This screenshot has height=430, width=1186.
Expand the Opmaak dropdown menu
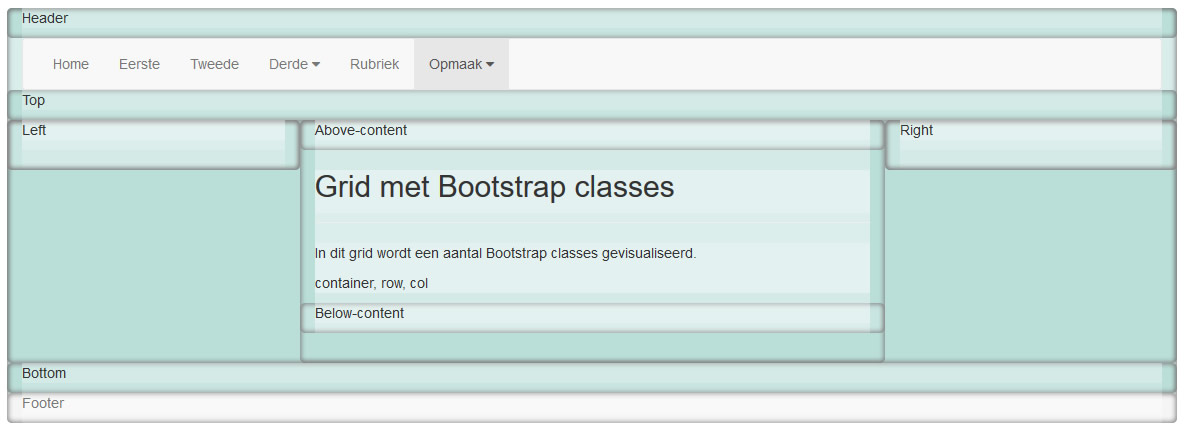click(x=461, y=64)
